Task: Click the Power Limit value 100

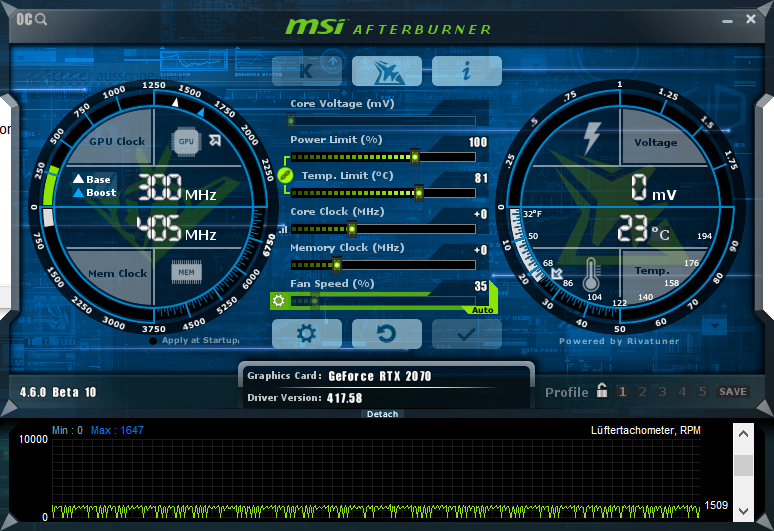Action: (x=478, y=143)
